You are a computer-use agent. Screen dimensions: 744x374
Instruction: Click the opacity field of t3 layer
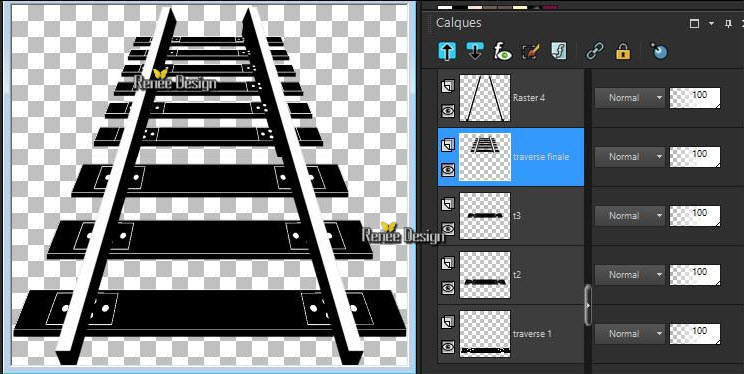click(695, 215)
